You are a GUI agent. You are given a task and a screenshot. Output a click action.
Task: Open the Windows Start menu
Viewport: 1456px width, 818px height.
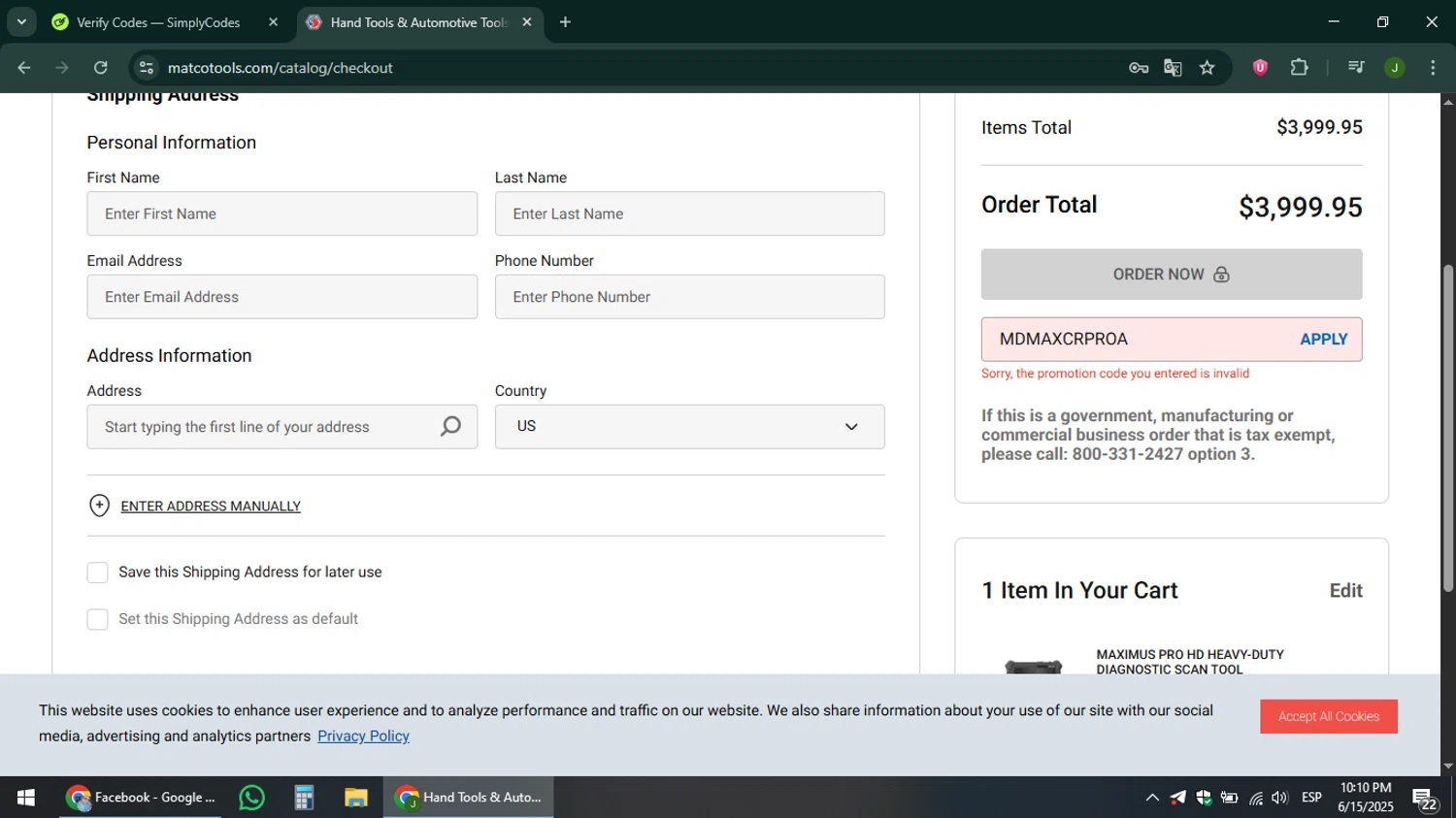tap(26, 798)
